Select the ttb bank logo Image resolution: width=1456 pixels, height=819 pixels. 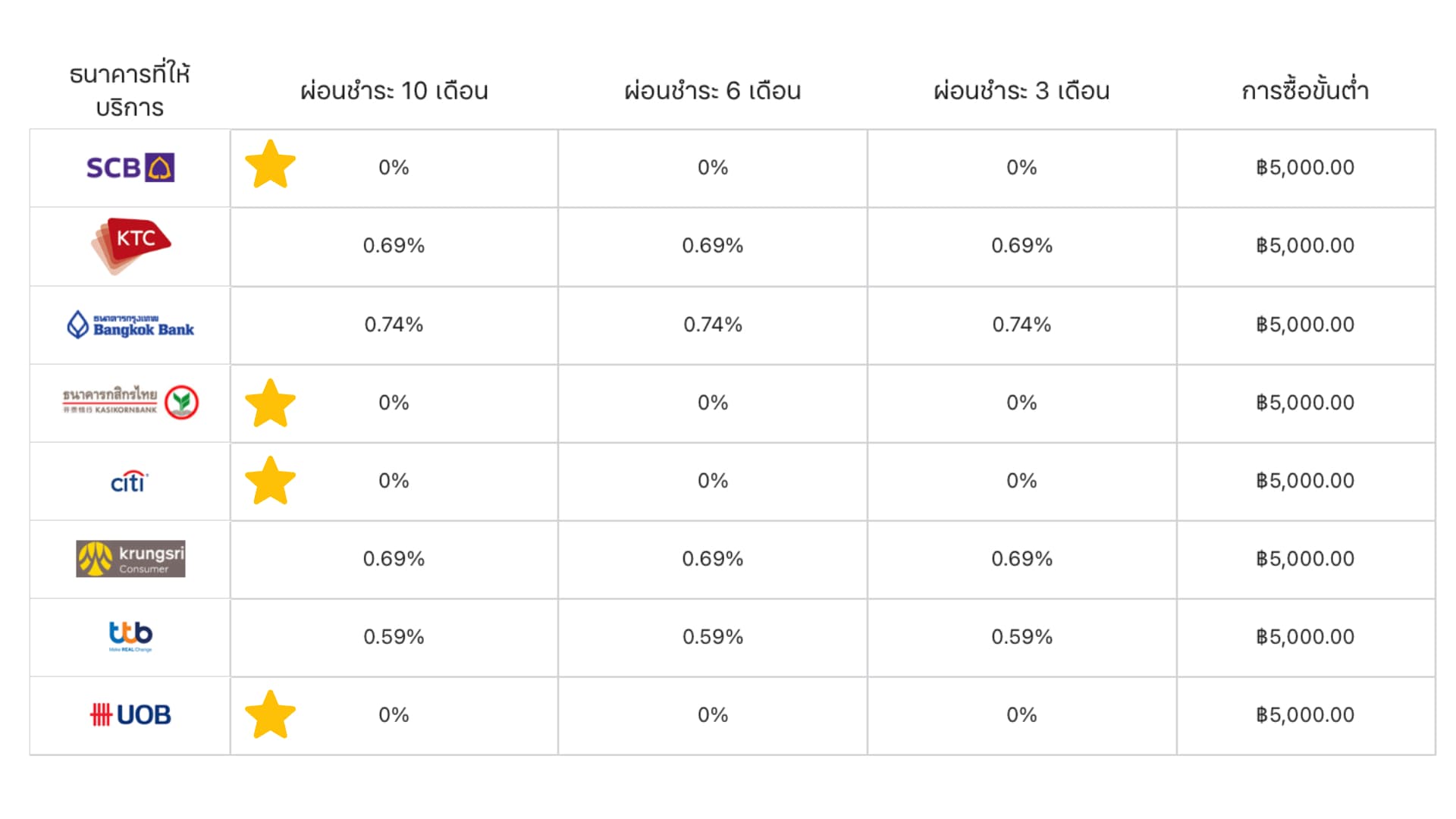(130, 635)
